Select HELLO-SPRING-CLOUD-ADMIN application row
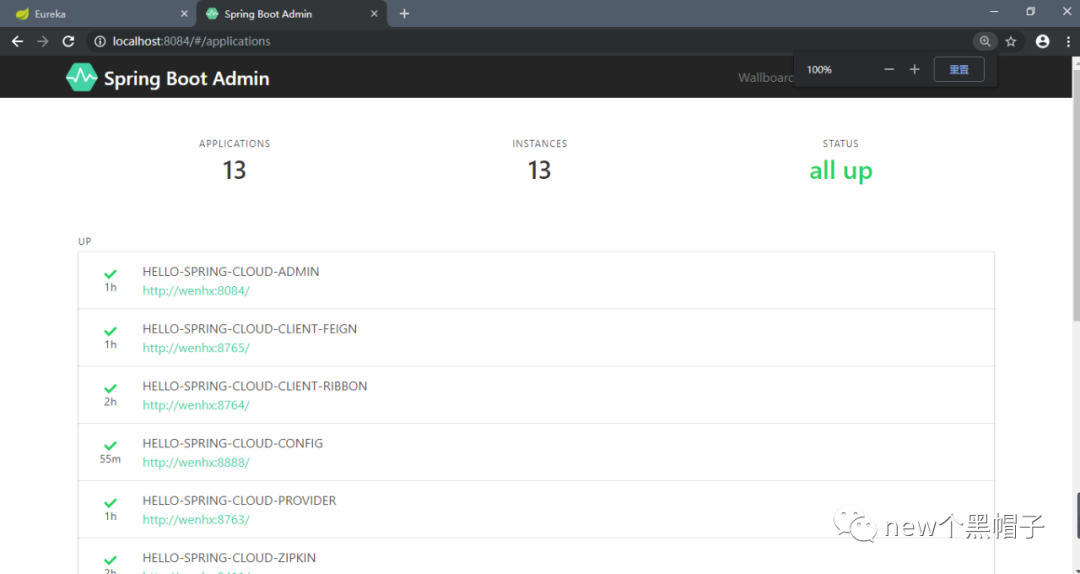 [x=536, y=280]
